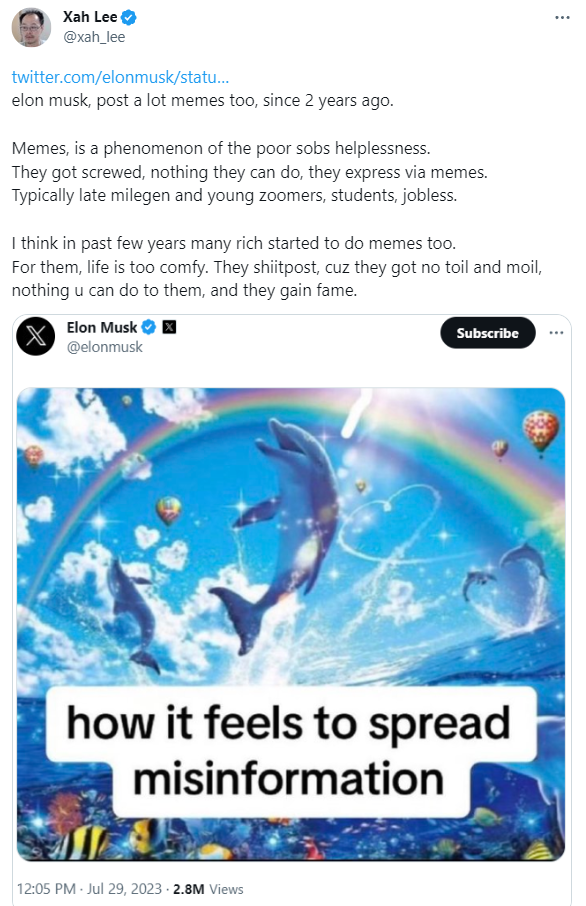Open the dolphin rainbow meme image

(x=291, y=624)
